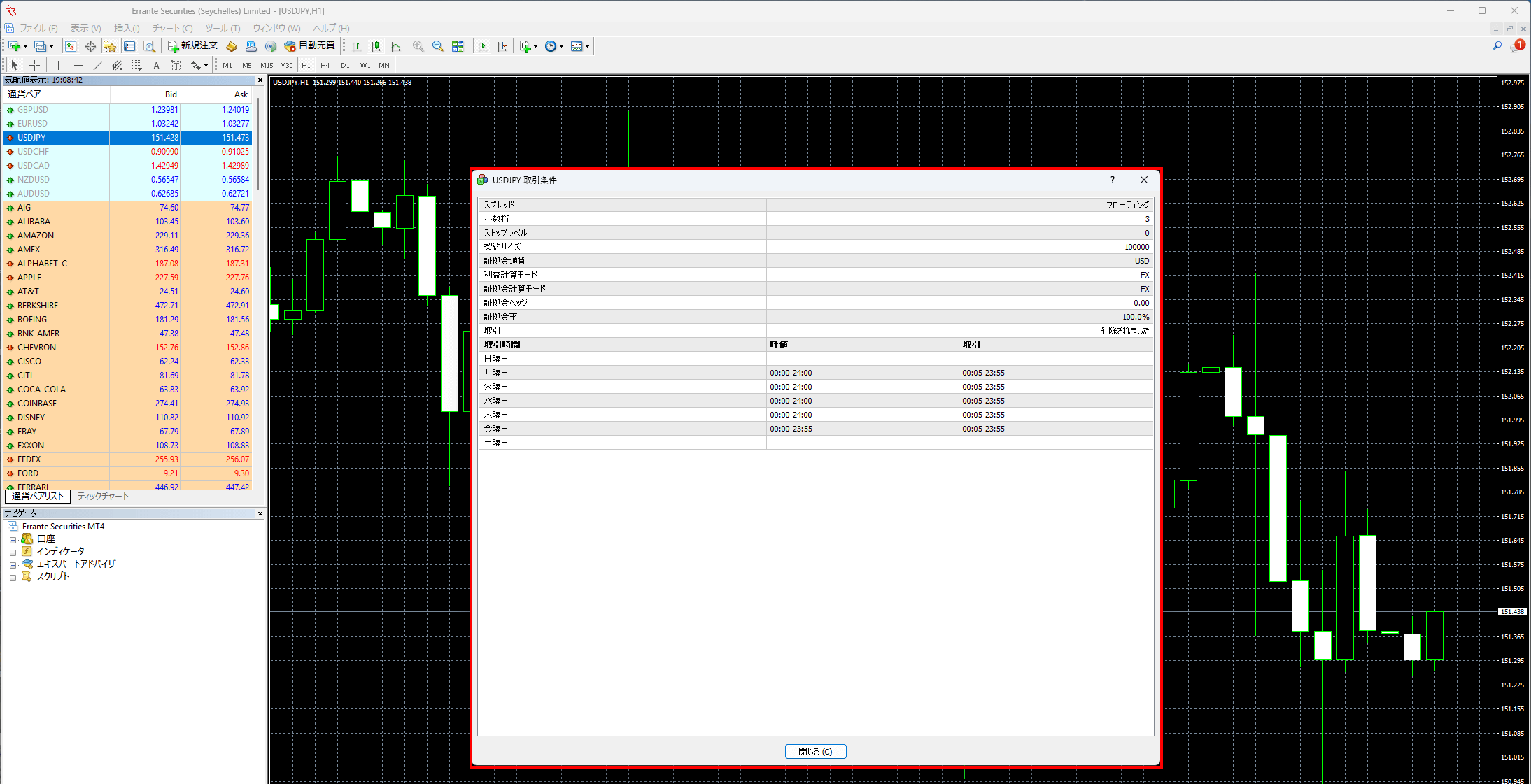Toggle the 自動売買 auto trading button

click(310, 46)
